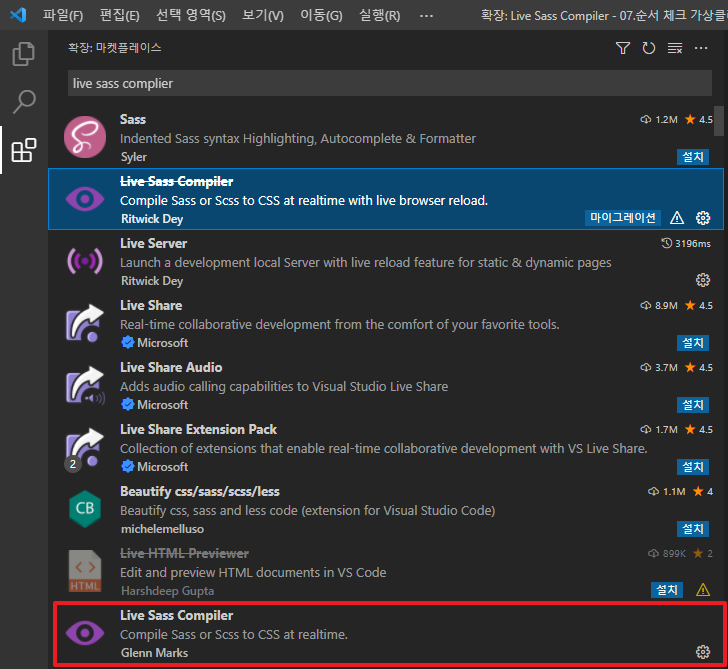Viewport: 728px width, 669px height.
Task: Select Beautify css/sass/scss/less title
Action: [200, 491]
